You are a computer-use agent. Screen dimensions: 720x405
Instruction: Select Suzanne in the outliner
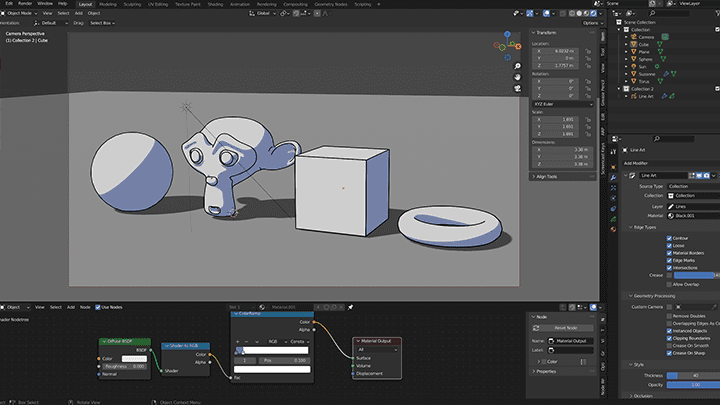pyautogui.click(x=647, y=74)
